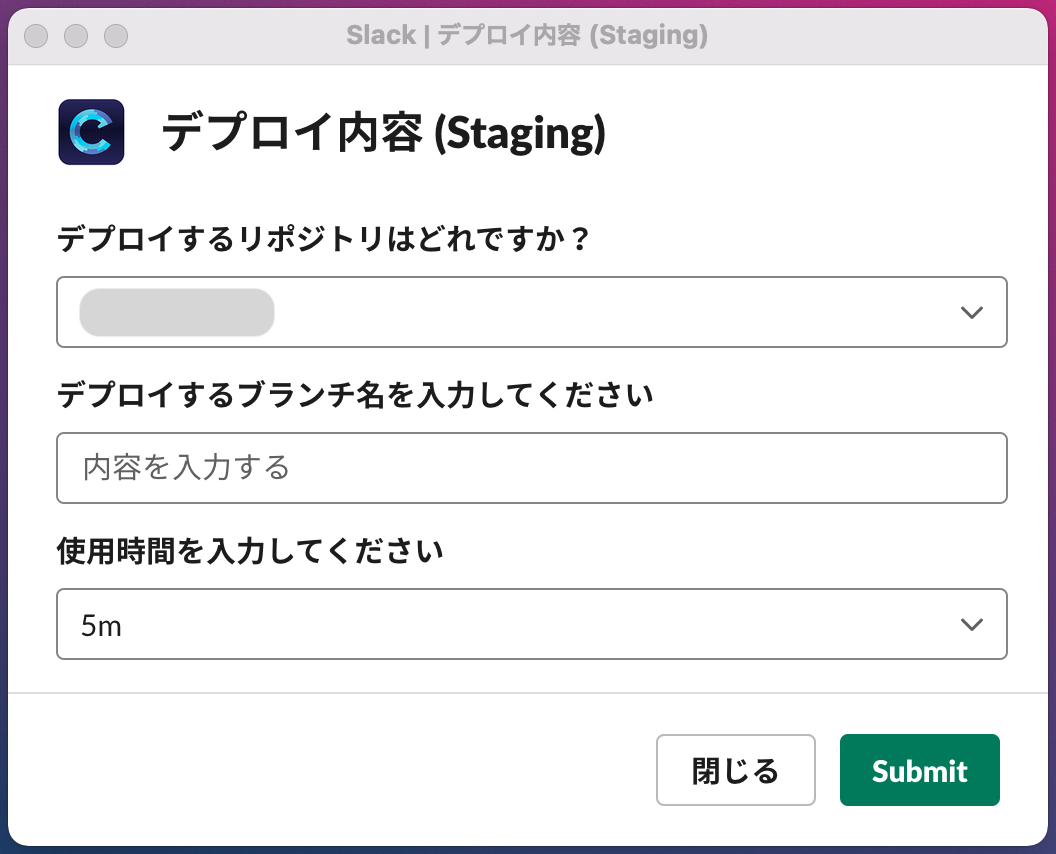Image resolution: width=1056 pixels, height=854 pixels.
Task: Click the 使用時間を入力してください label
Action: [252, 550]
